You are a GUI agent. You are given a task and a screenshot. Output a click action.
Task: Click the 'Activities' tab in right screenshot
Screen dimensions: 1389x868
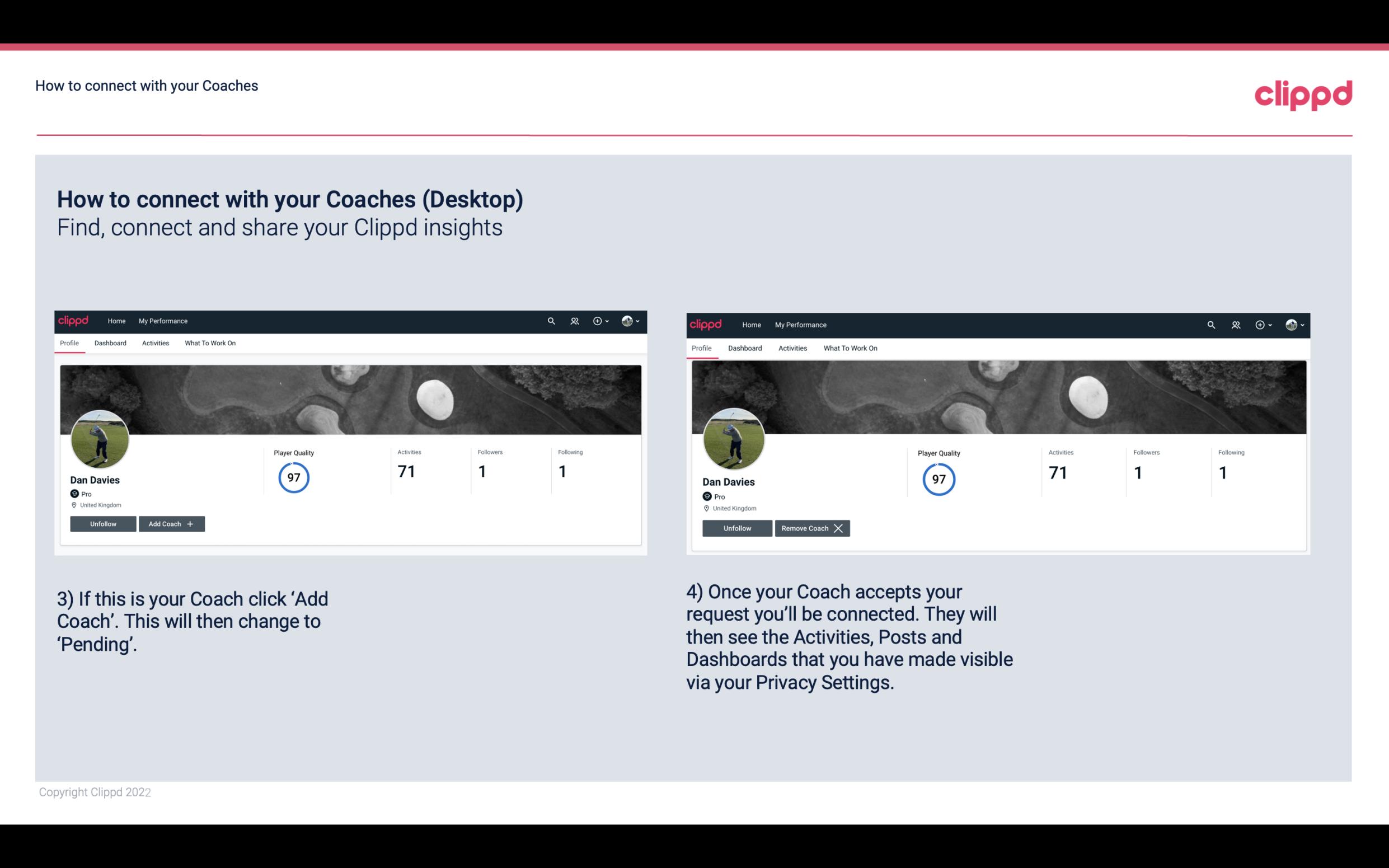(792, 347)
